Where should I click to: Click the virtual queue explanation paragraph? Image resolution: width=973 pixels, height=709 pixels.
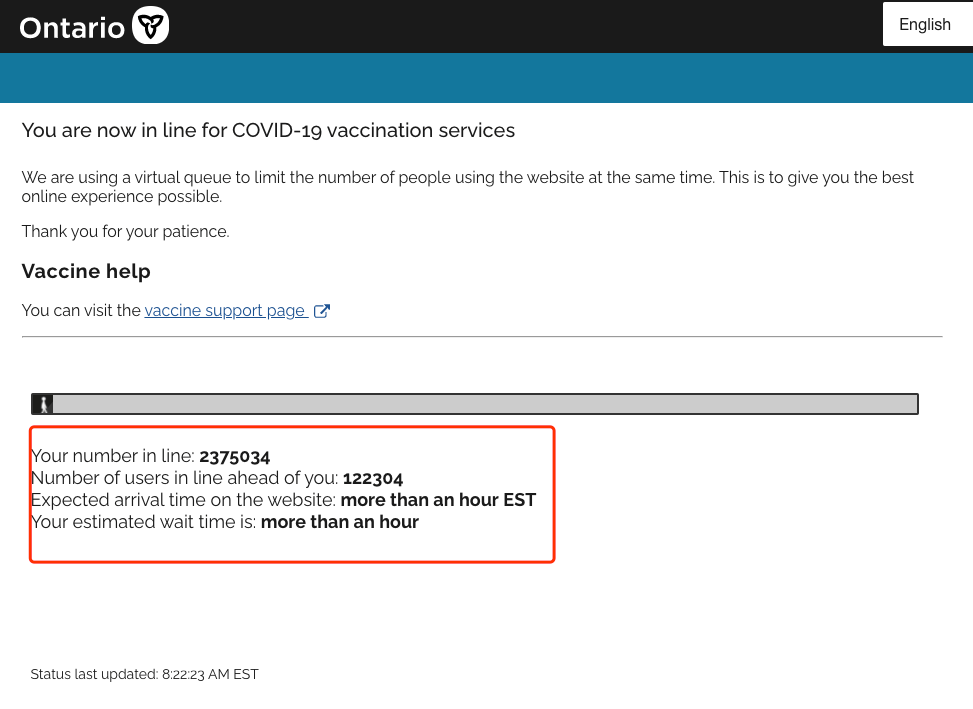click(x=467, y=187)
